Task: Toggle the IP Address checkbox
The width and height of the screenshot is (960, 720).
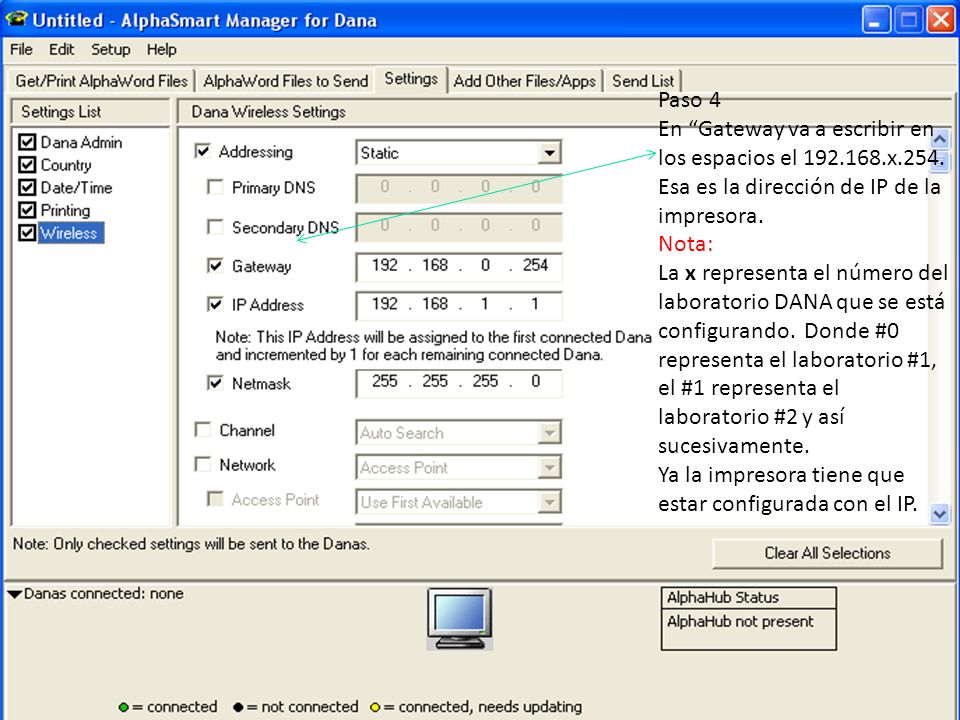Action: coord(216,304)
